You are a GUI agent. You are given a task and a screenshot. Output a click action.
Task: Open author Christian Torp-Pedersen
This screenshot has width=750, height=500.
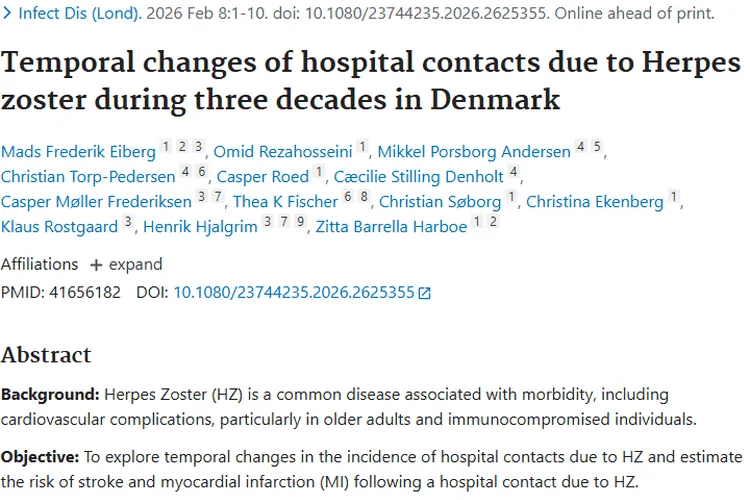click(88, 177)
